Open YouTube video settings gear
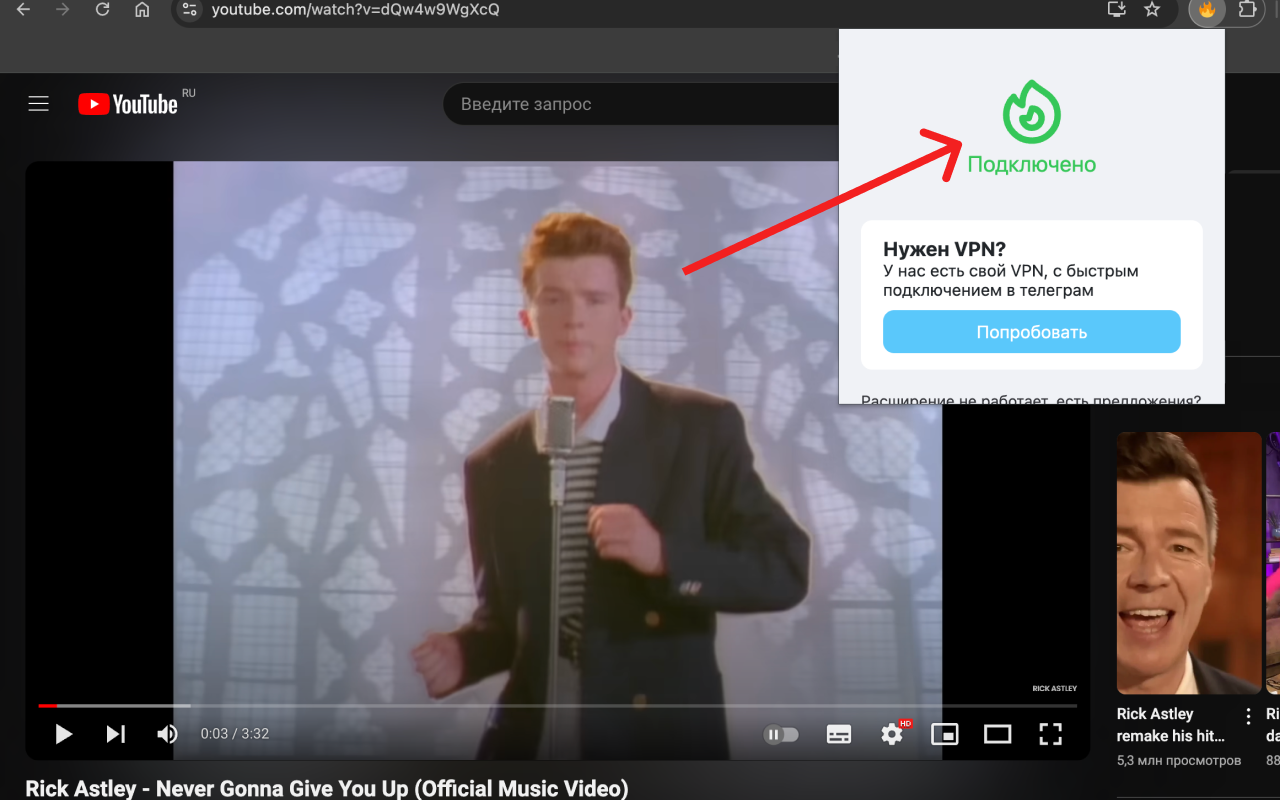The width and height of the screenshot is (1280, 800). point(891,733)
